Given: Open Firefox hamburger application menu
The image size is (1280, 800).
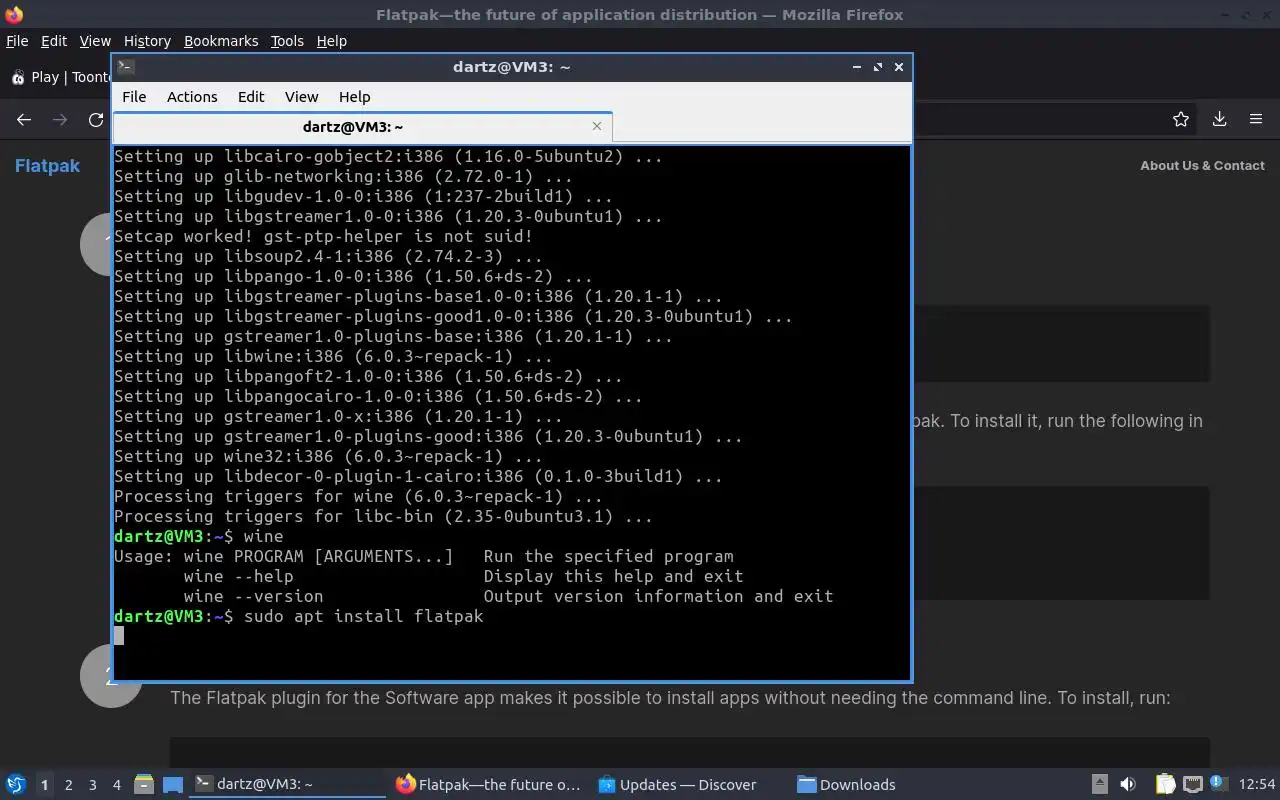Looking at the screenshot, I should [1256, 120].
